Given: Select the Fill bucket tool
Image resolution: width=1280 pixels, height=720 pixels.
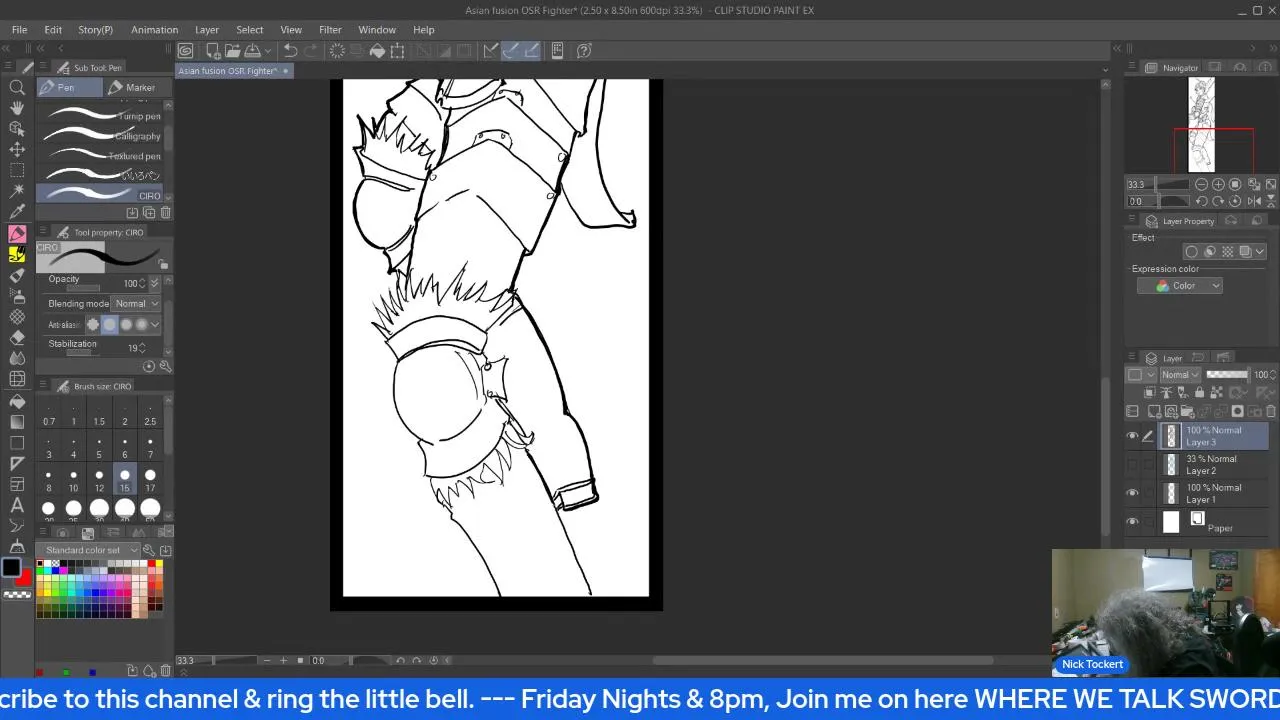Looking at the screenshot, I should tap(17, 401).
